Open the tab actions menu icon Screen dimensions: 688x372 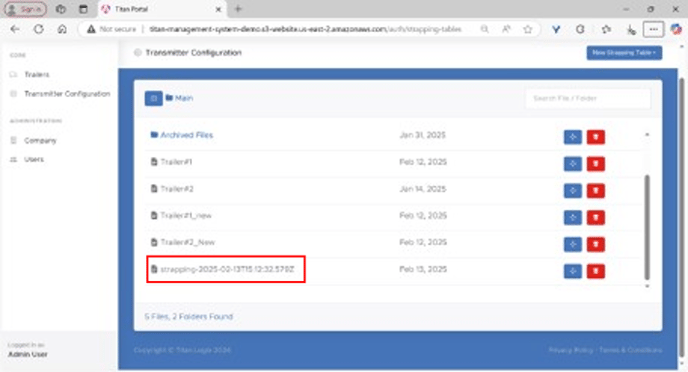pyautogui.click(x=83, y=9)
